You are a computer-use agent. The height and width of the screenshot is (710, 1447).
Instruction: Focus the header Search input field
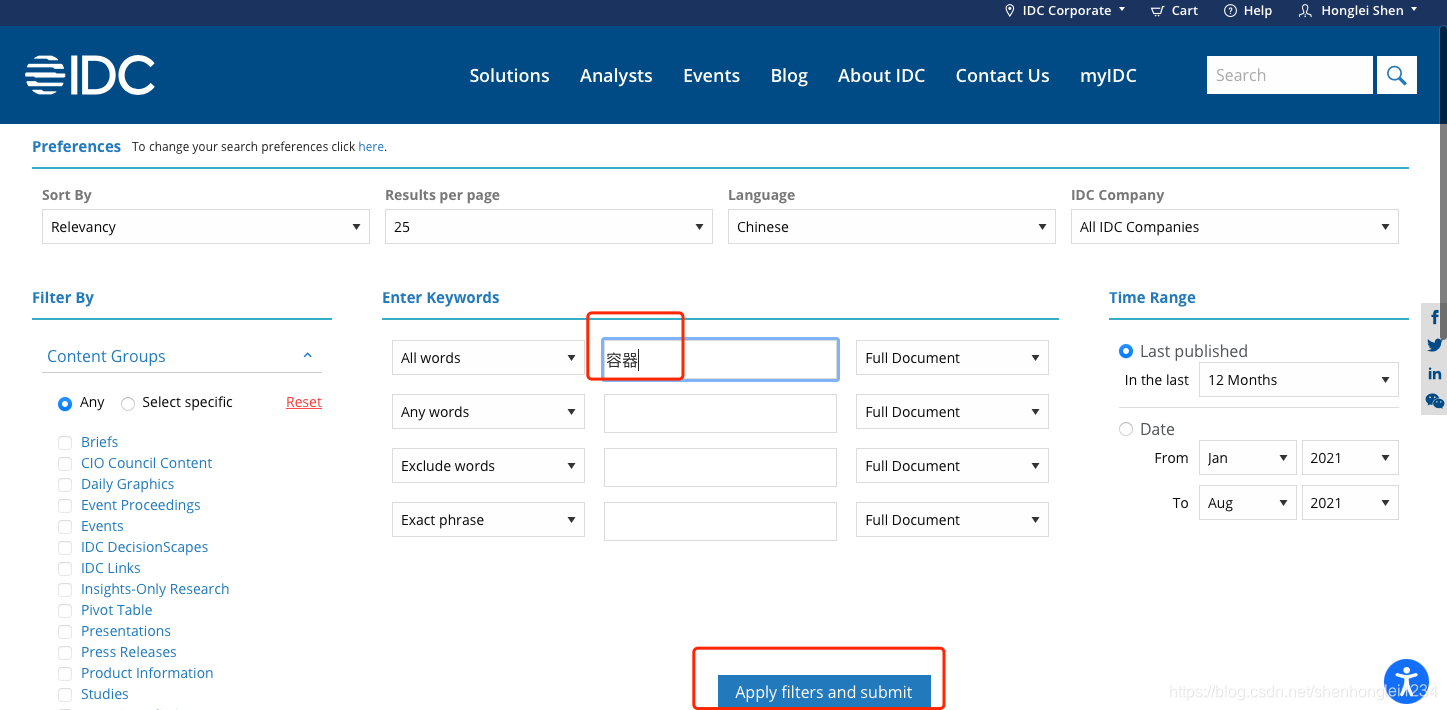(1290, 75)
